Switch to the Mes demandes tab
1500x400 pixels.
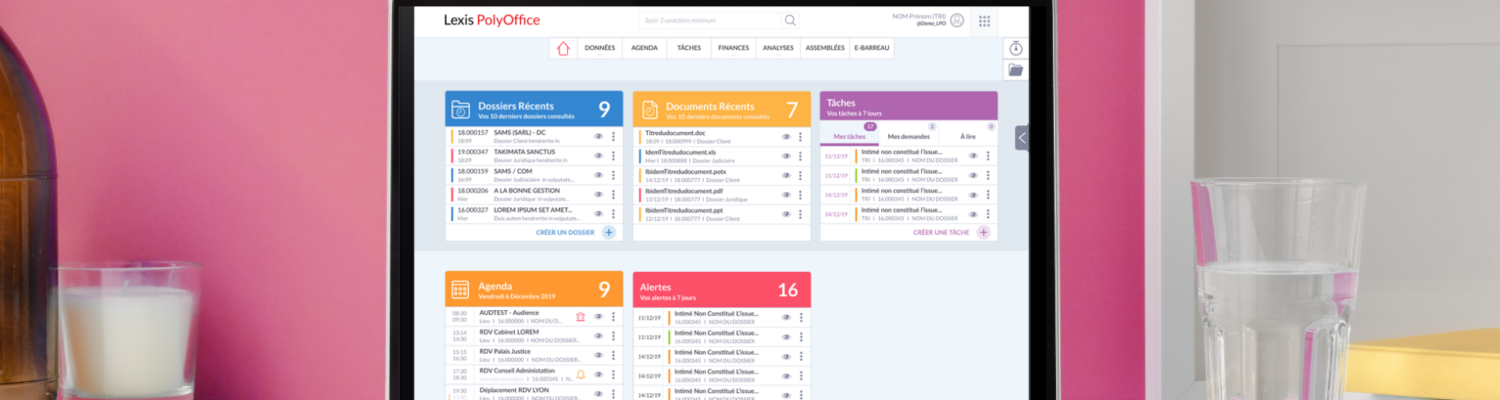(x=908, y=136)
